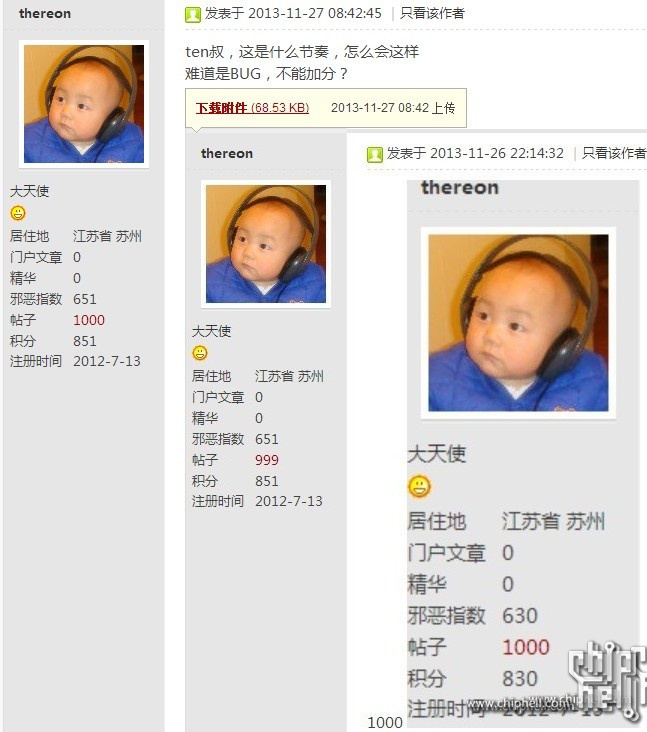Click 只看该作者 next to the 08:42:45 post
This screenshot has width=647, height=732.
pyautogui.click(x=432, y=14)
